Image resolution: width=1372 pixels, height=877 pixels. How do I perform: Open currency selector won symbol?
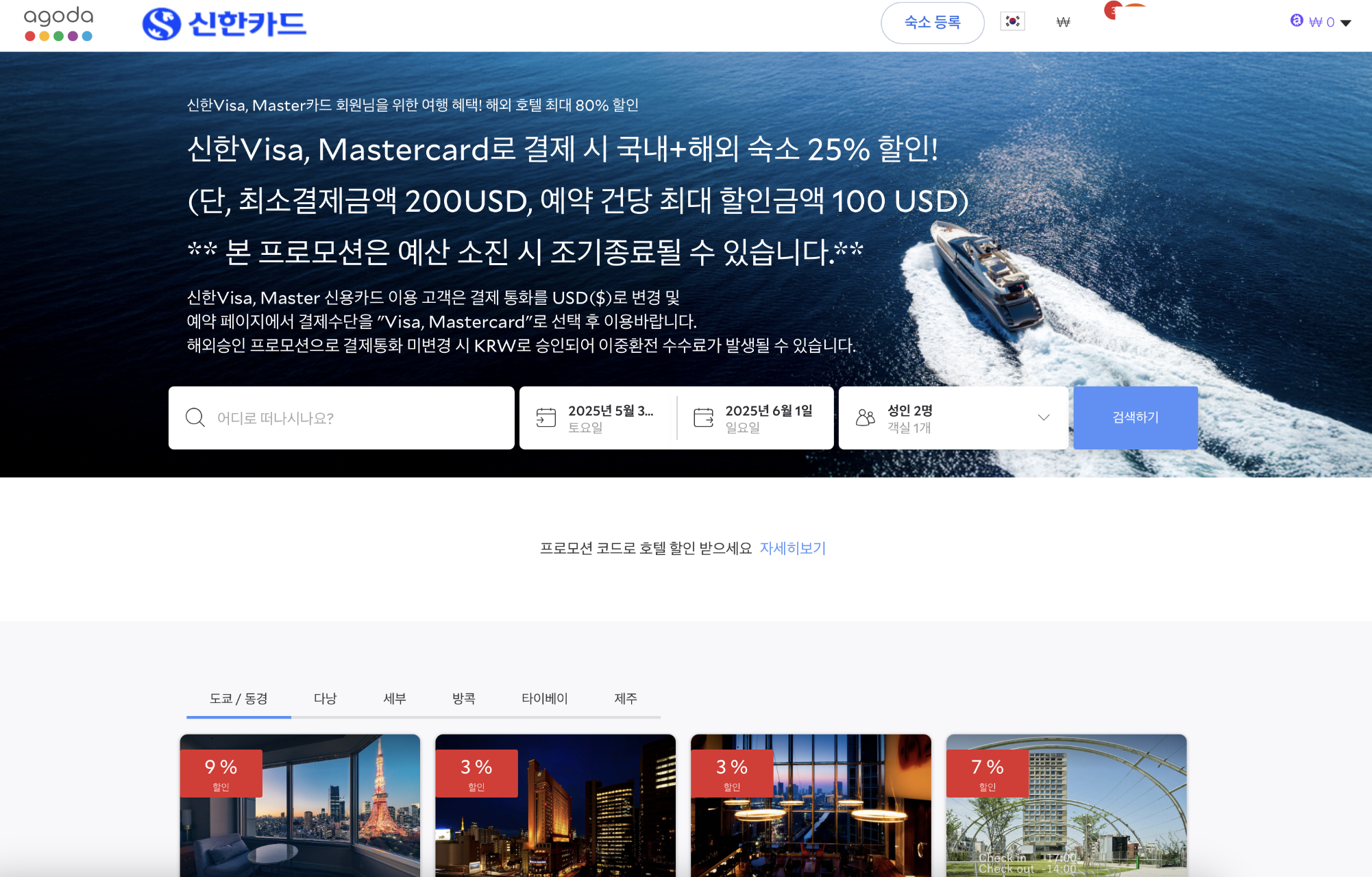[1063, 22]
